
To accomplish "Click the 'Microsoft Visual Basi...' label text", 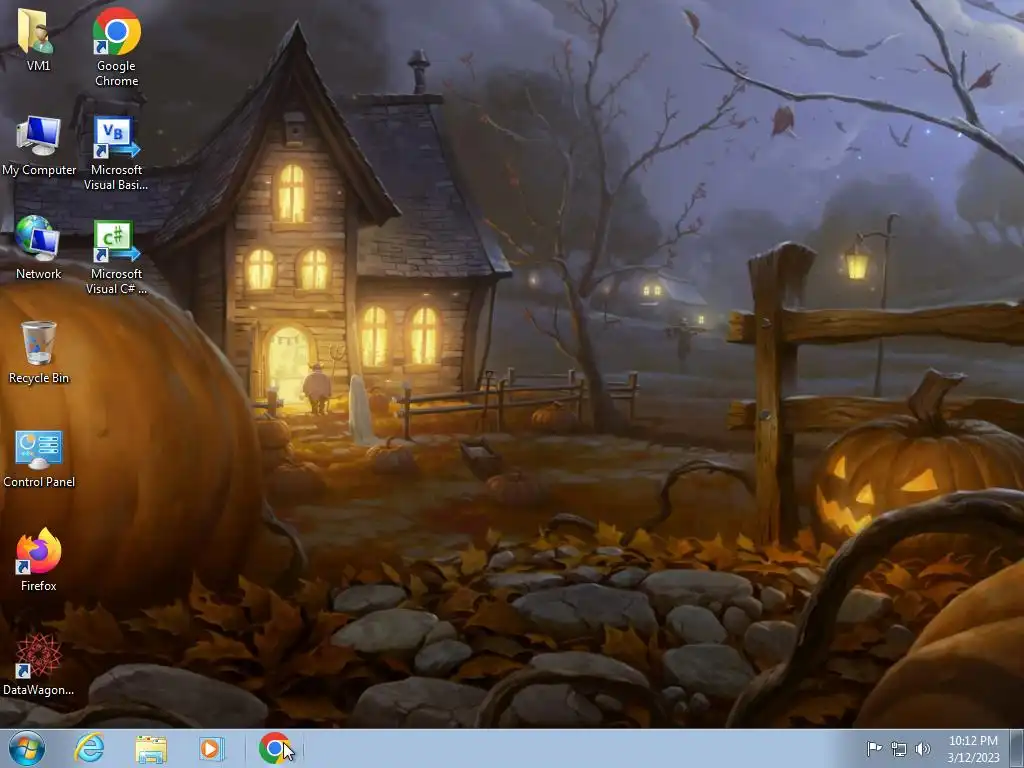I will click(116, 177).
